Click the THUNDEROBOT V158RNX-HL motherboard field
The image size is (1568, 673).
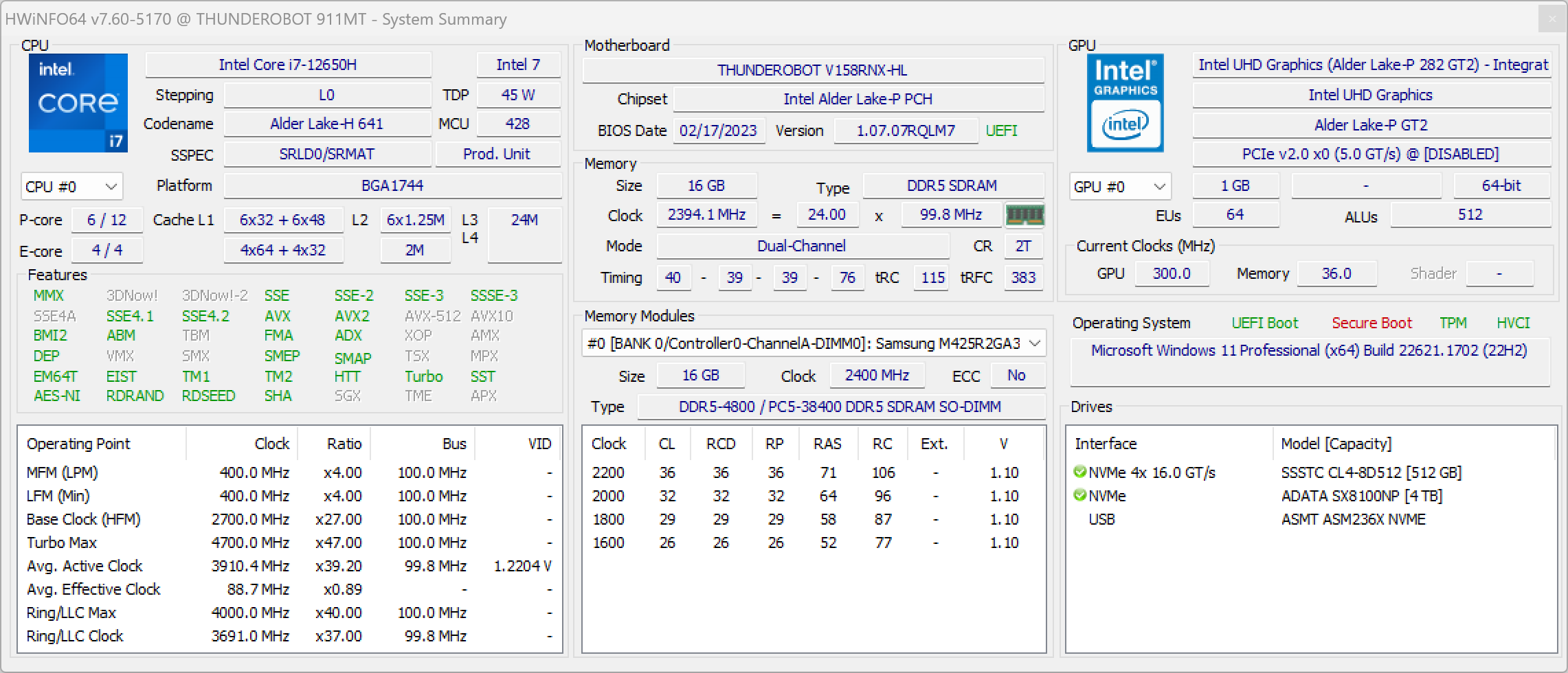812,71
